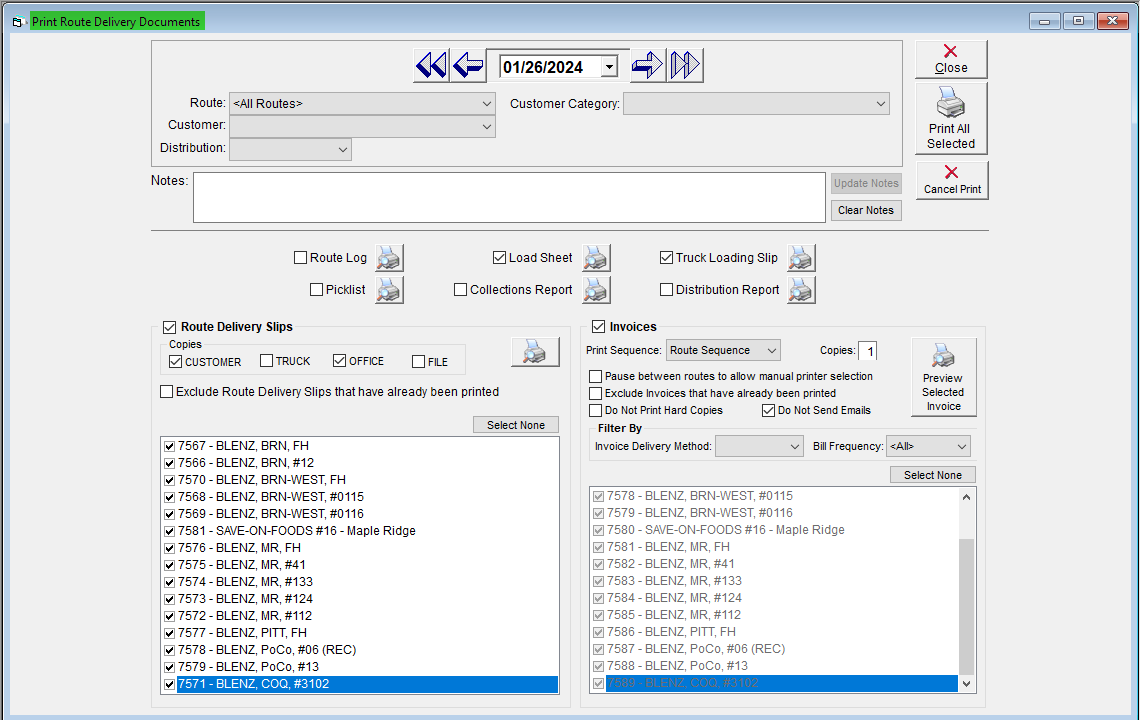This screenshot has height=720, width=1140.
Task: Uncheck the CUSTOMER copies checkbox
Action: click(x=175, y=361)
